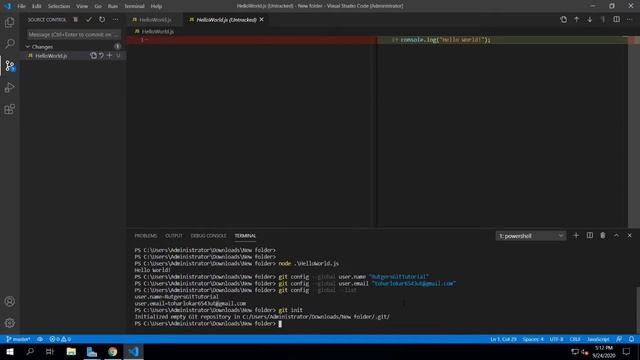Open the View menu
Viewport: 640px width, 360px height.
[x=82, y=6]
